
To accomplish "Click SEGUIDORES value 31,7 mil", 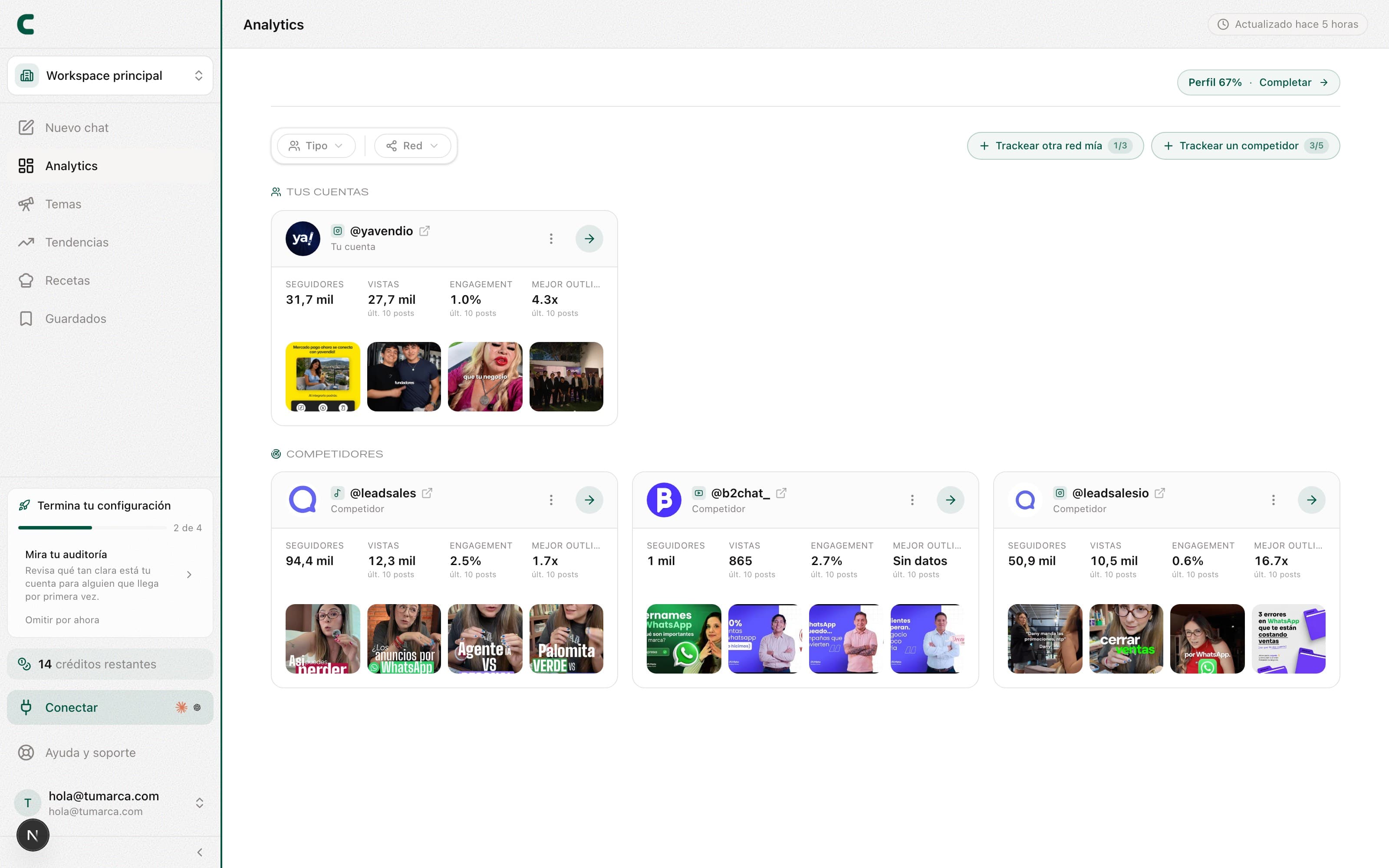I will coord(309,299).
